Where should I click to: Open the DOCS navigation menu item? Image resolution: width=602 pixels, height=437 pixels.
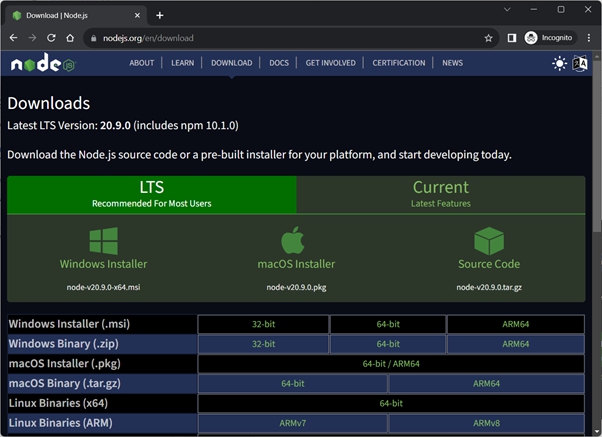[x=279, y=63]
